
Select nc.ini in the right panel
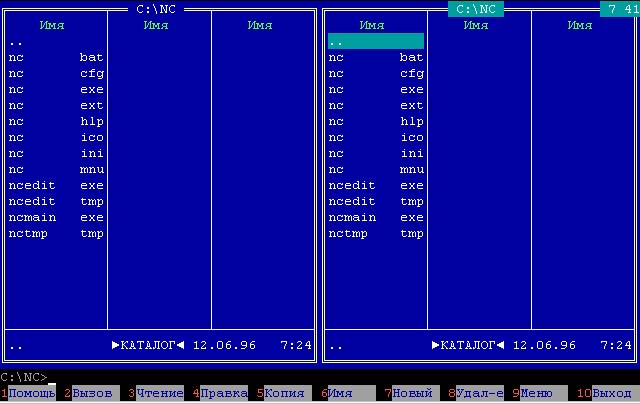coord(376,153)
